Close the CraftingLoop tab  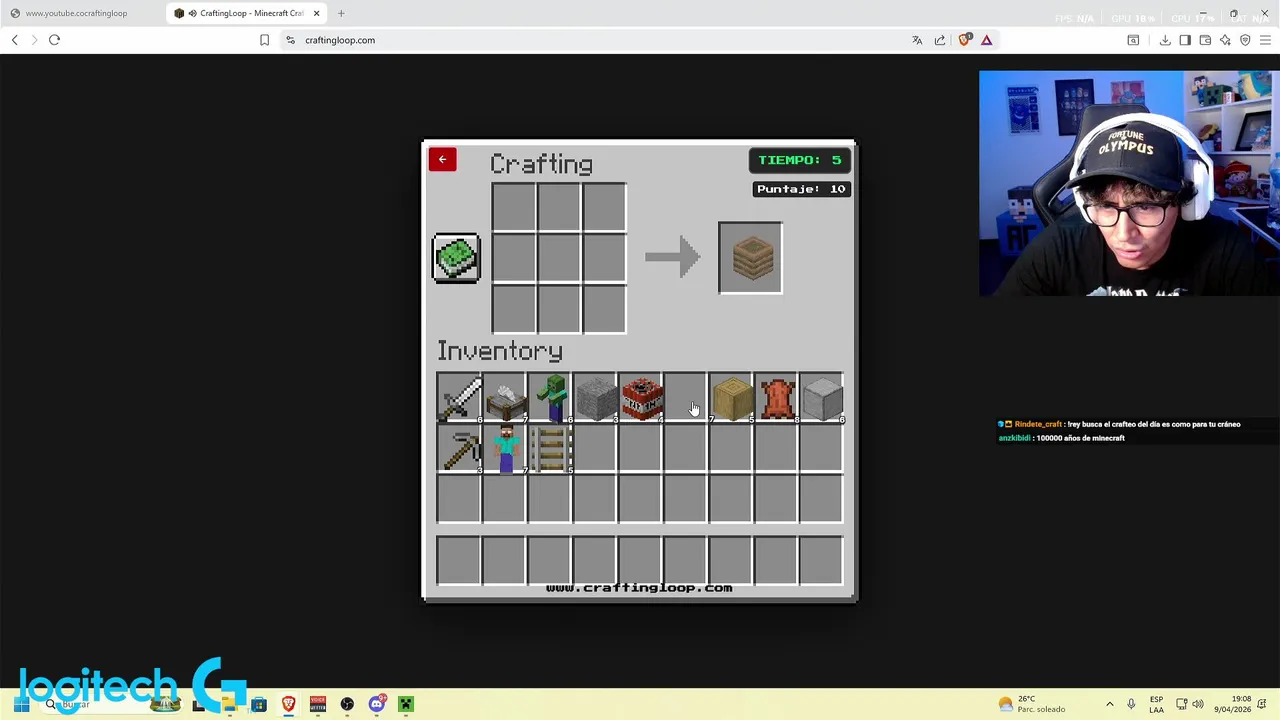pos(316,13)
